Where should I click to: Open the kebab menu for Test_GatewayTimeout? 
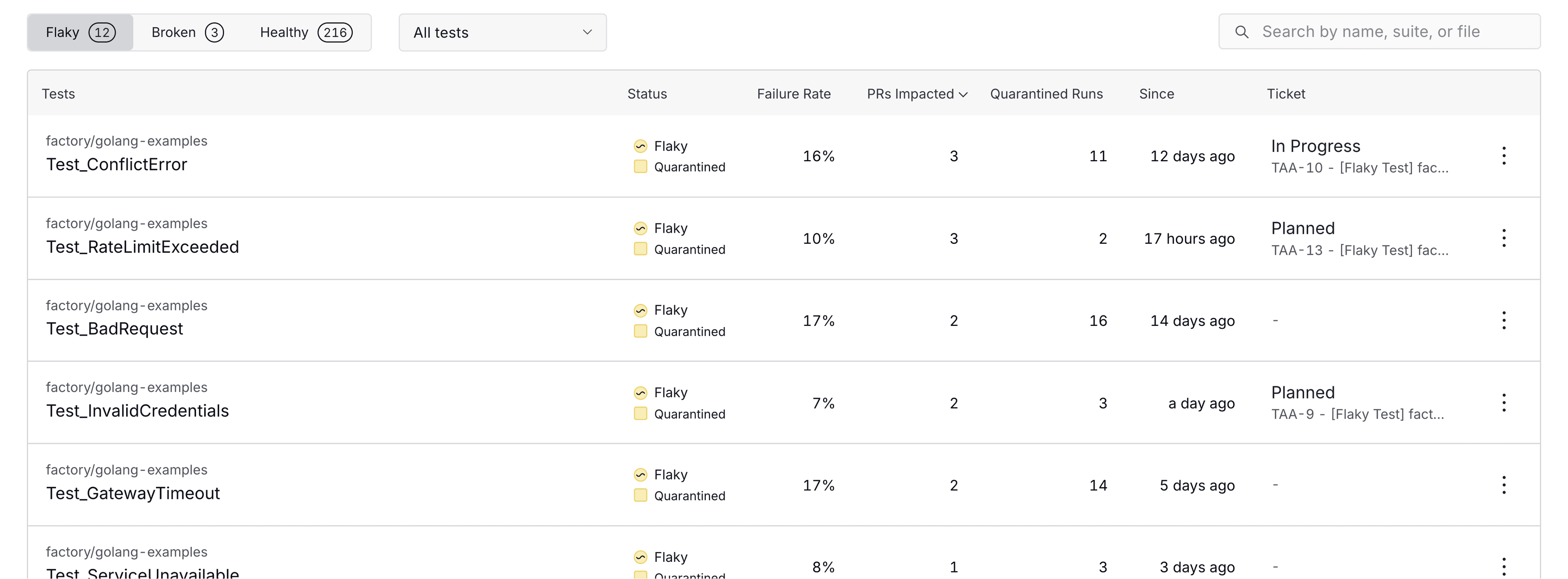[1503, 485]
